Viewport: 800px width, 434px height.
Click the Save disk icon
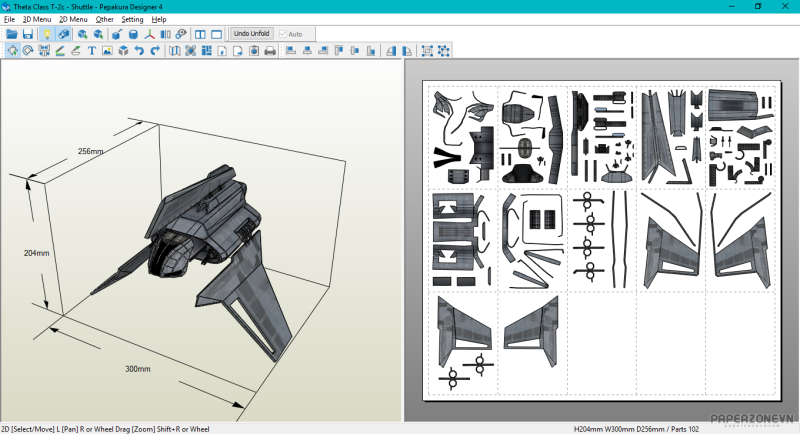28,34
